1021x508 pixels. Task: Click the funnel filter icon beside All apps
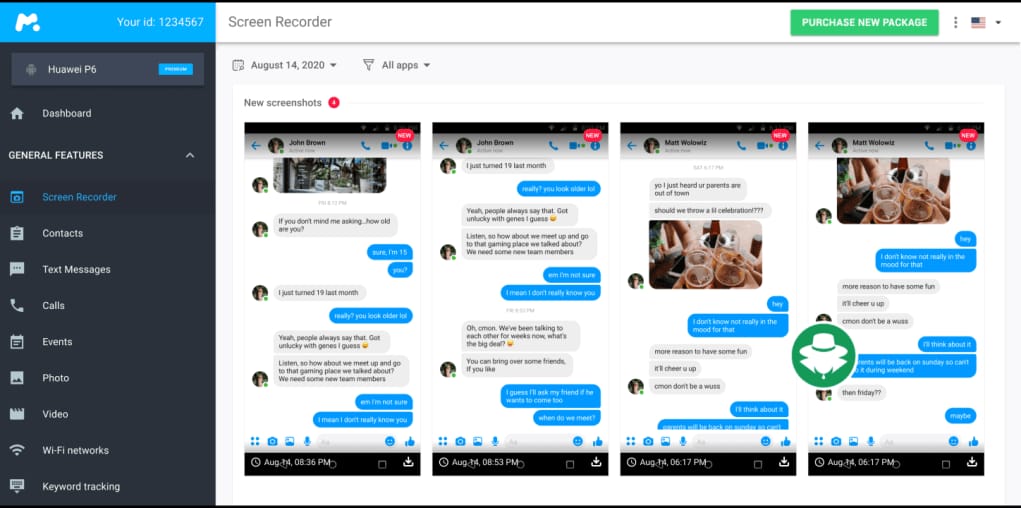click(369, 65)
